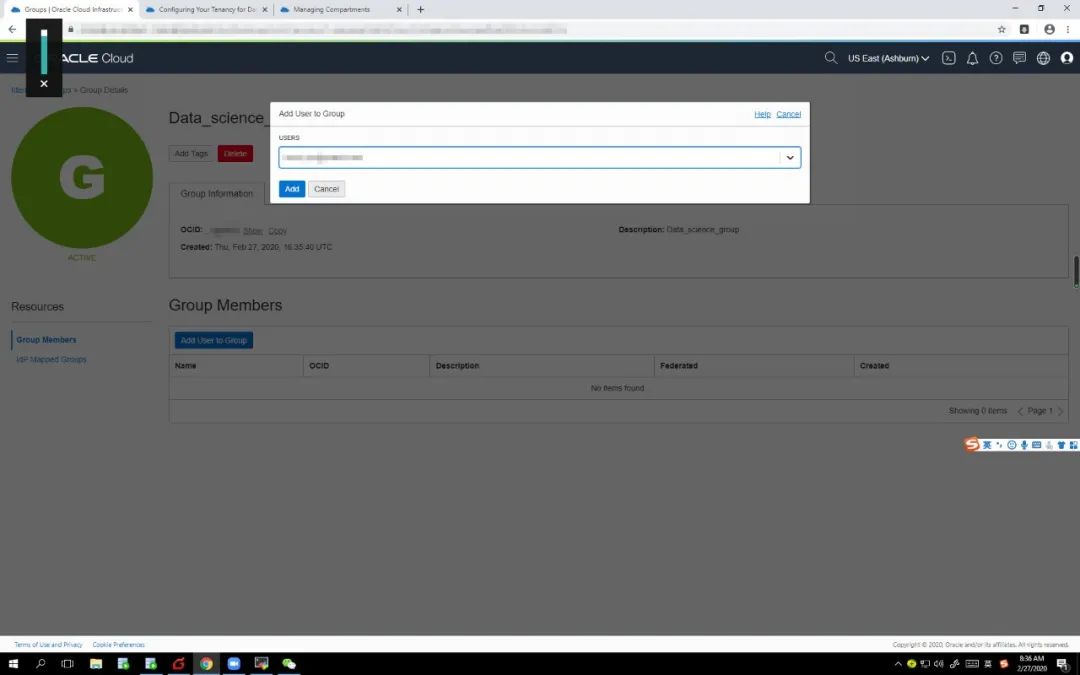This screenshot has width=1080, height=675.
Task: Click the blue Add button in dialog
Action: [292, 189]
